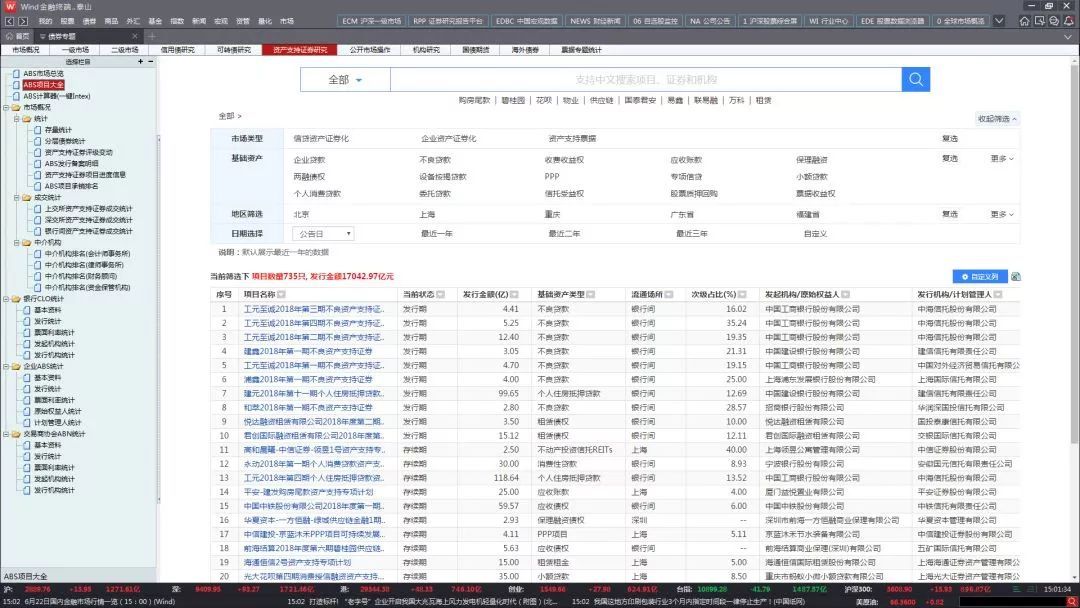Click the Wind logo icon in title bar
The image size is (1080, 608).
point(10,6)
